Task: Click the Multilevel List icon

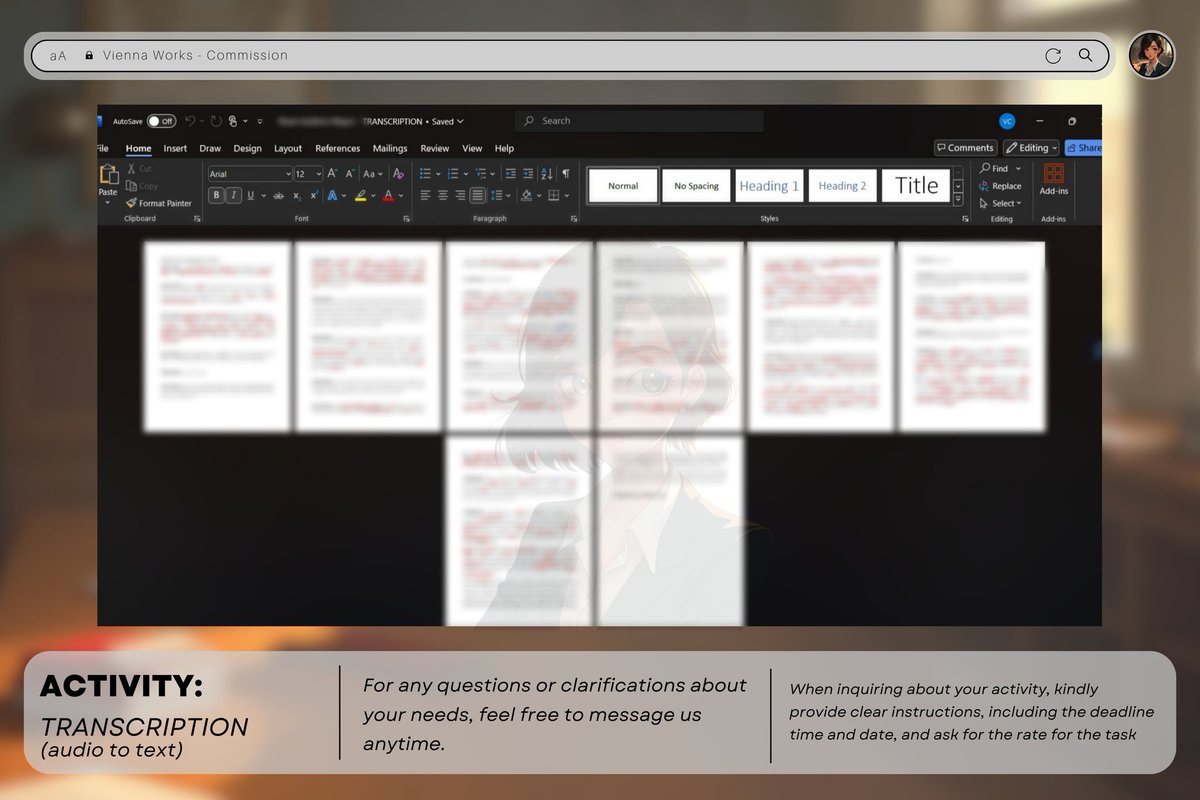Action: coord(483,174)
